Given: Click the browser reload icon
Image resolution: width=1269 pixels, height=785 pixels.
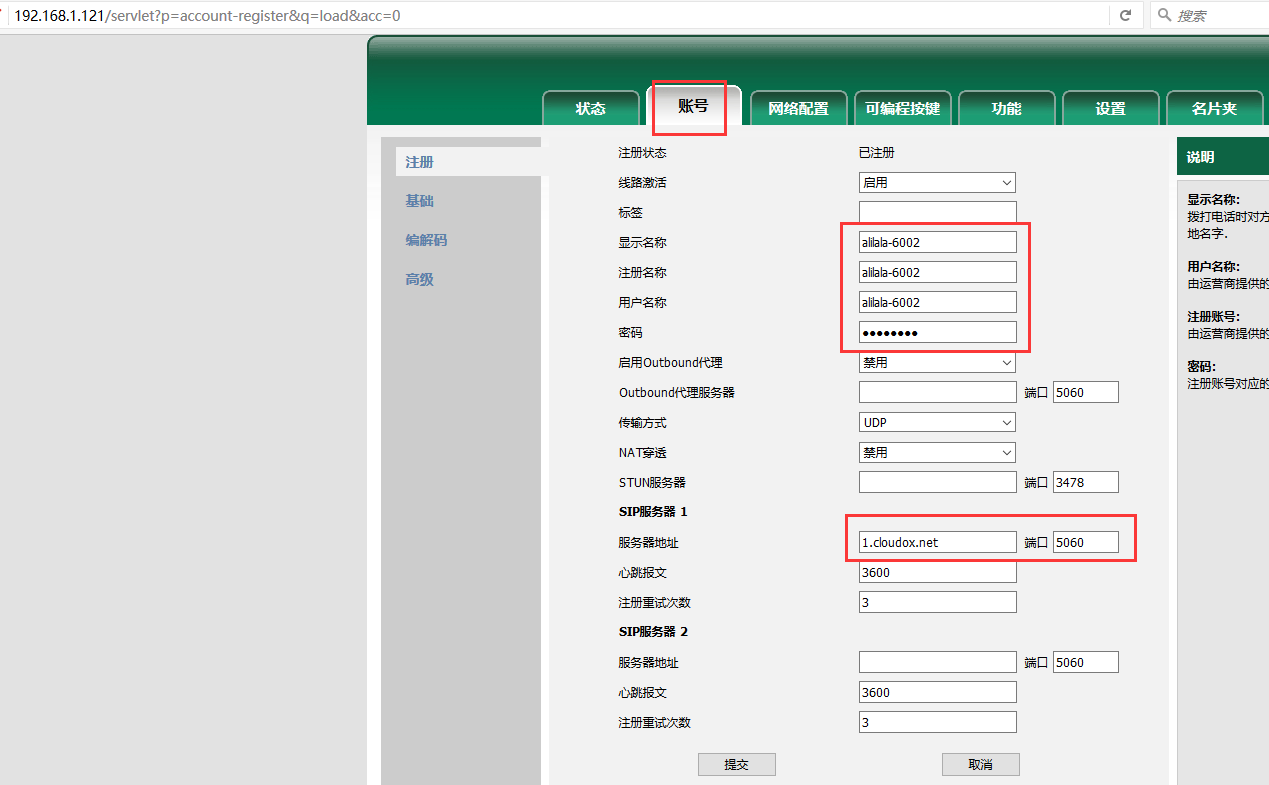Looking at the screenshot, I should tap(1125, 16).
